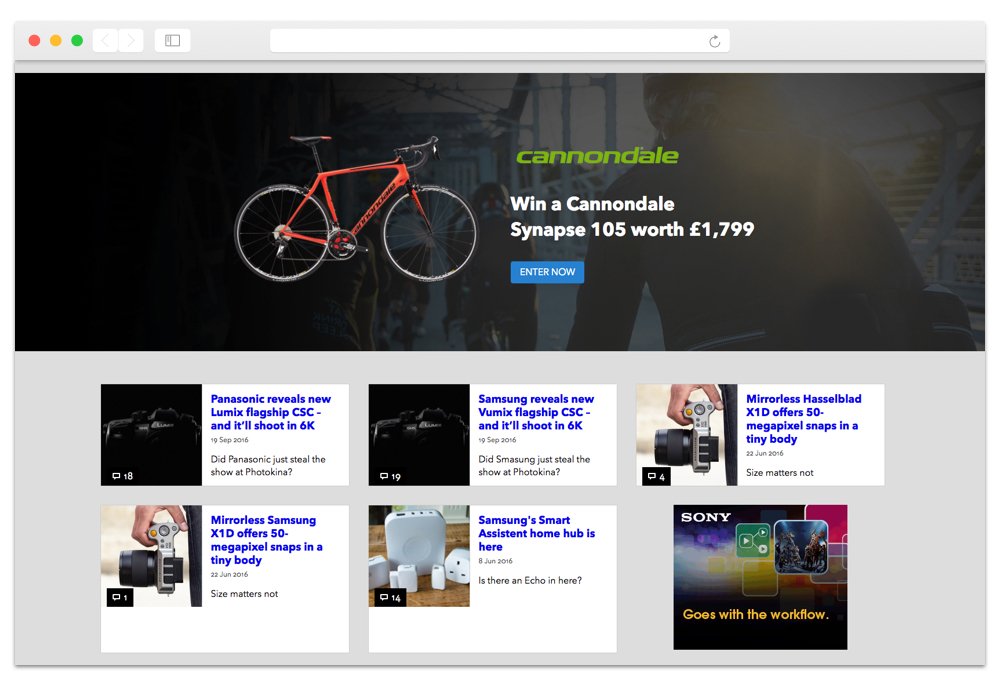Click '19 Sep 2016' date on Samsung Vumix card
This screenshot has height=684, width=1000.
pos(497,440)
